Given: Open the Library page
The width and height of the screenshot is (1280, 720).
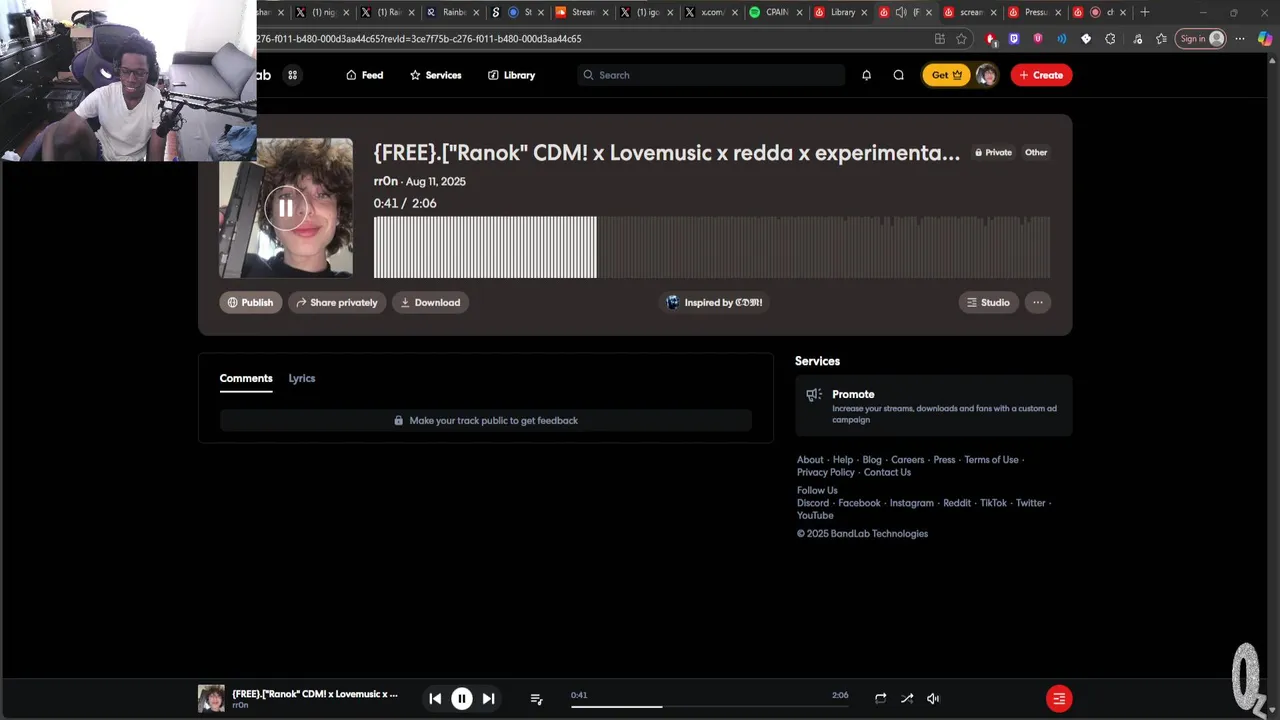Looking at the screenshot, I should click(511, 75).
